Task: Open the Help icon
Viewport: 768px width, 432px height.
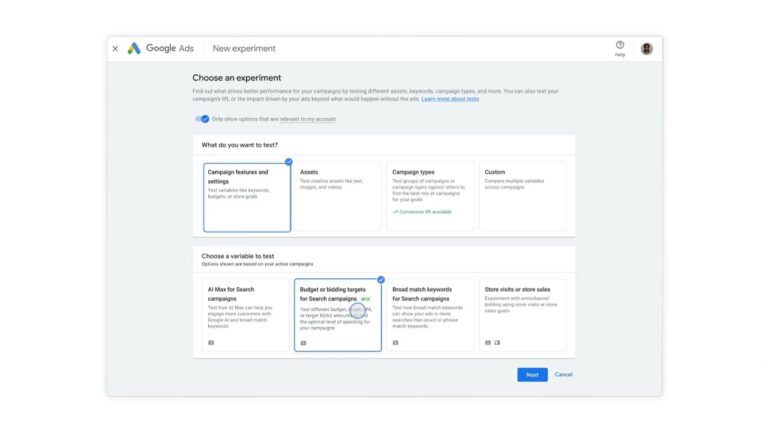Action: coord(620,48)
